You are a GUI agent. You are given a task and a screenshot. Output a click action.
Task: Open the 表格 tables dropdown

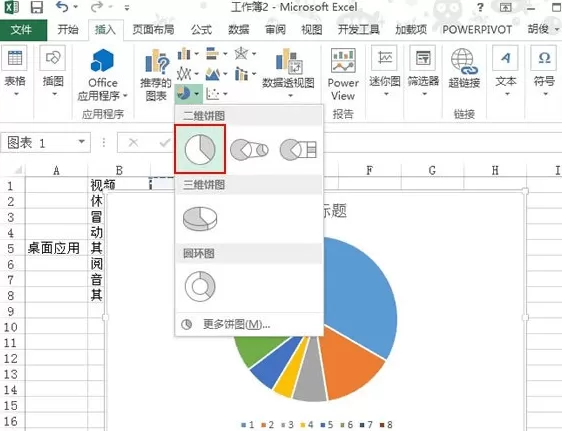[x=15, y=72]
